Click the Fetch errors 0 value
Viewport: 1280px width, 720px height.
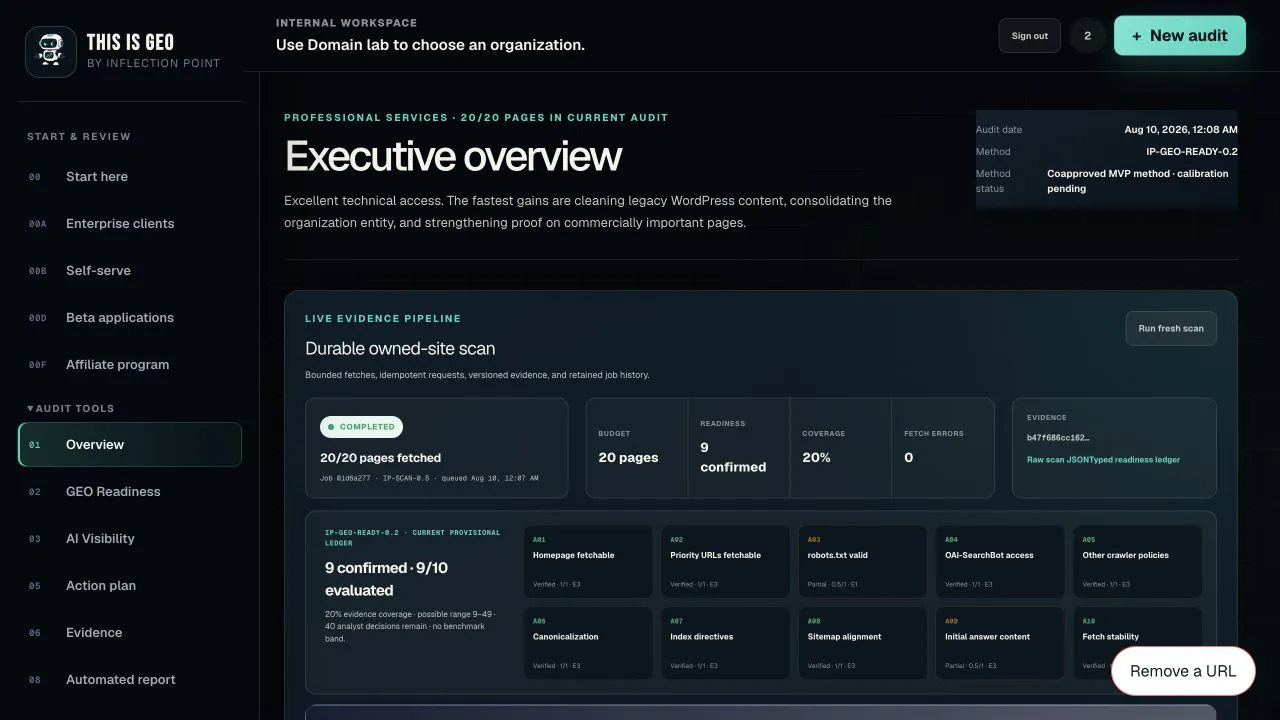click(x=908, y=457)
